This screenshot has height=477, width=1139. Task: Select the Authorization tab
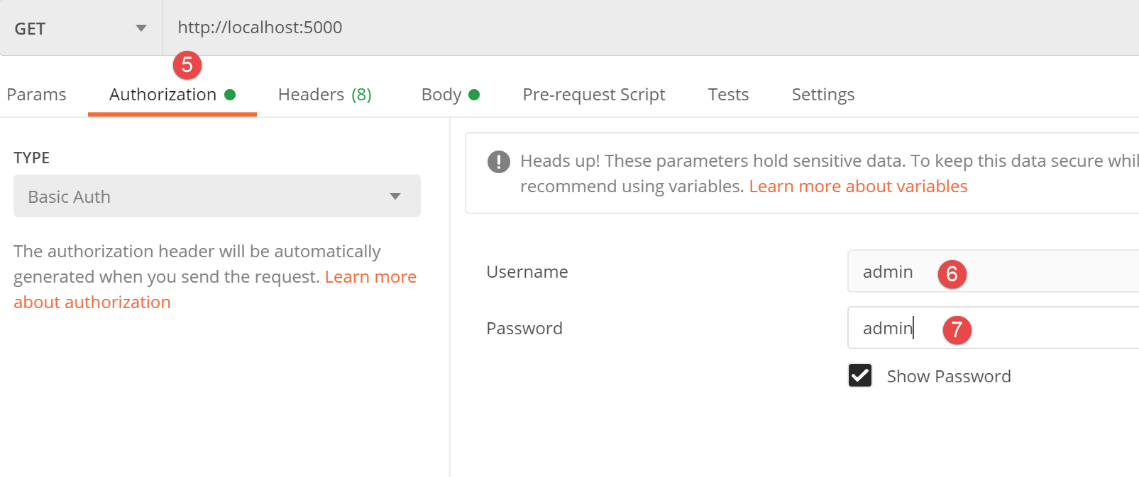click(163, 95)
